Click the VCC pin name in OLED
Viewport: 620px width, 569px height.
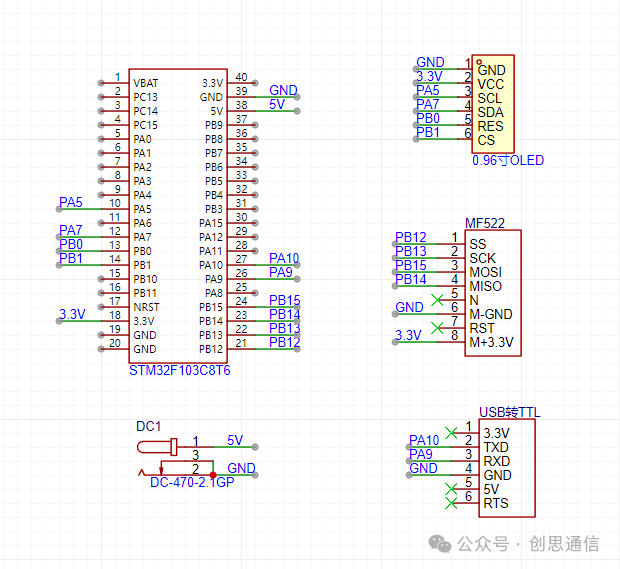point(491,84)
